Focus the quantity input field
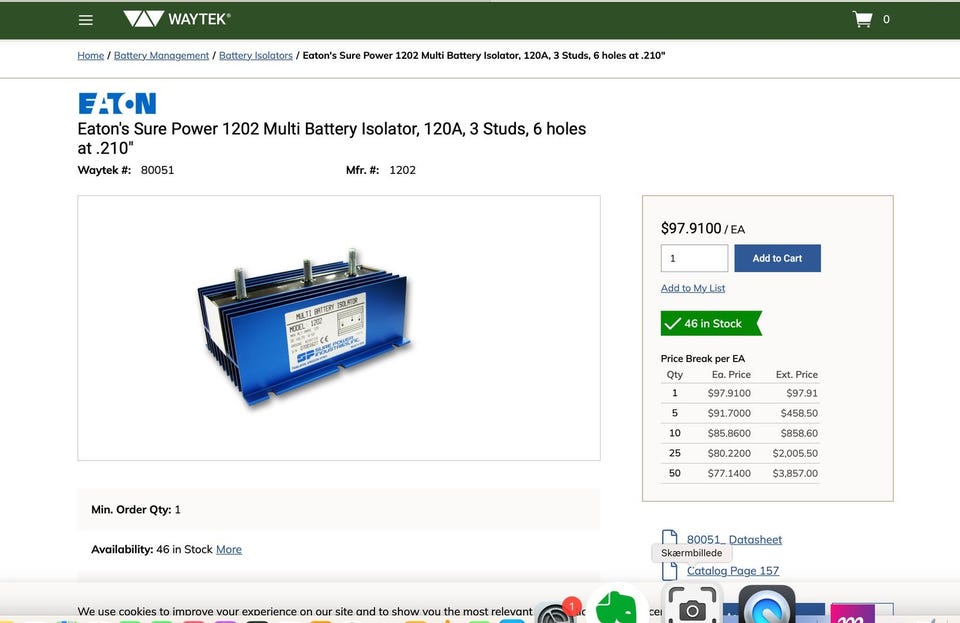 [694, 258]
